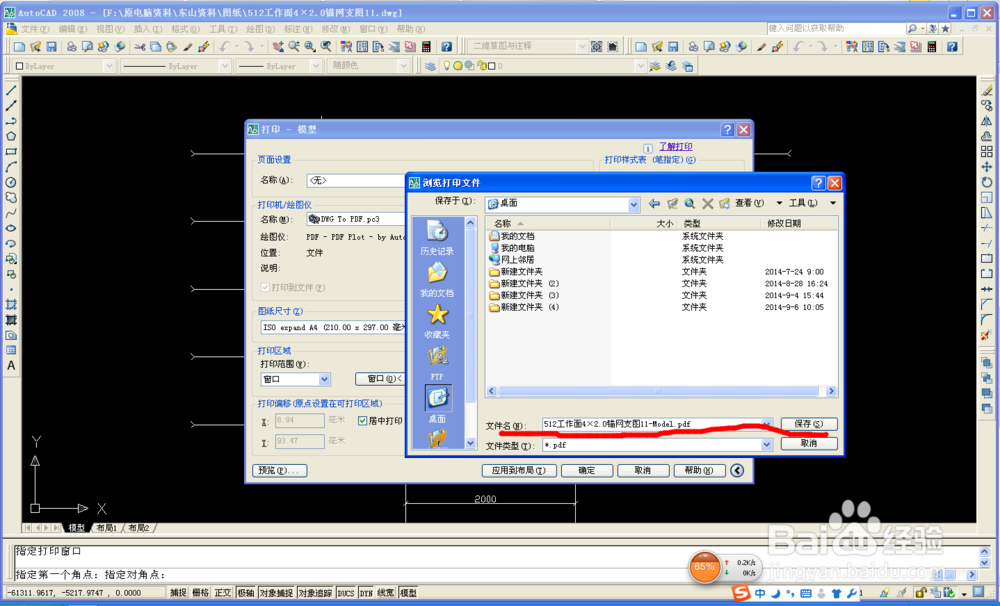Click the Match Properties brush icon

click(188, 47)
